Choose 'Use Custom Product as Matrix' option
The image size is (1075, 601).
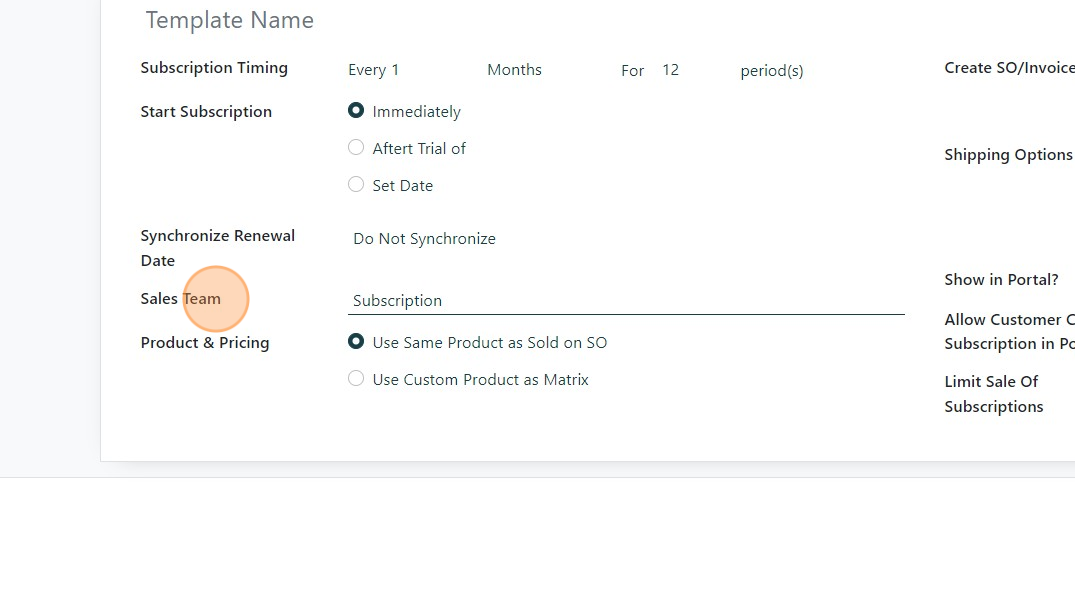coord(356,379)
